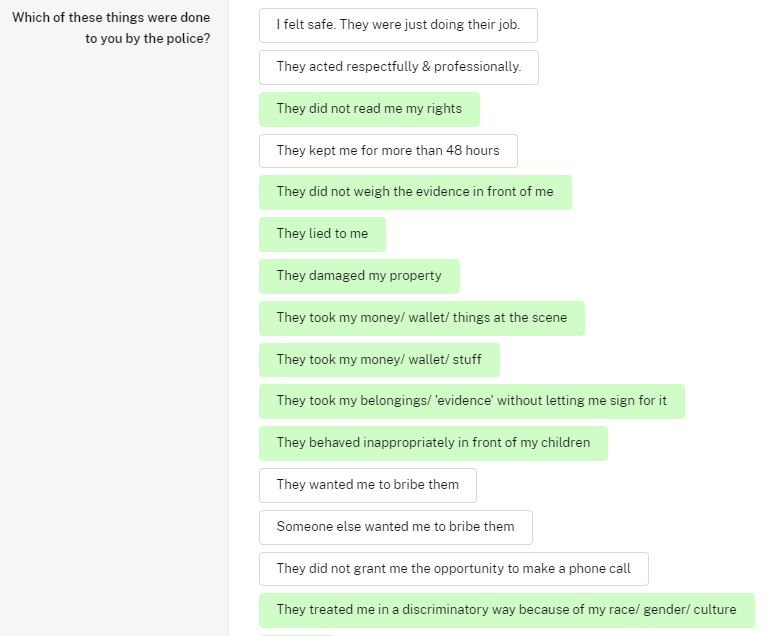Deselect 'They damaged my property' option
Viewport: 776px width, 636px height.
coord(359,276)
